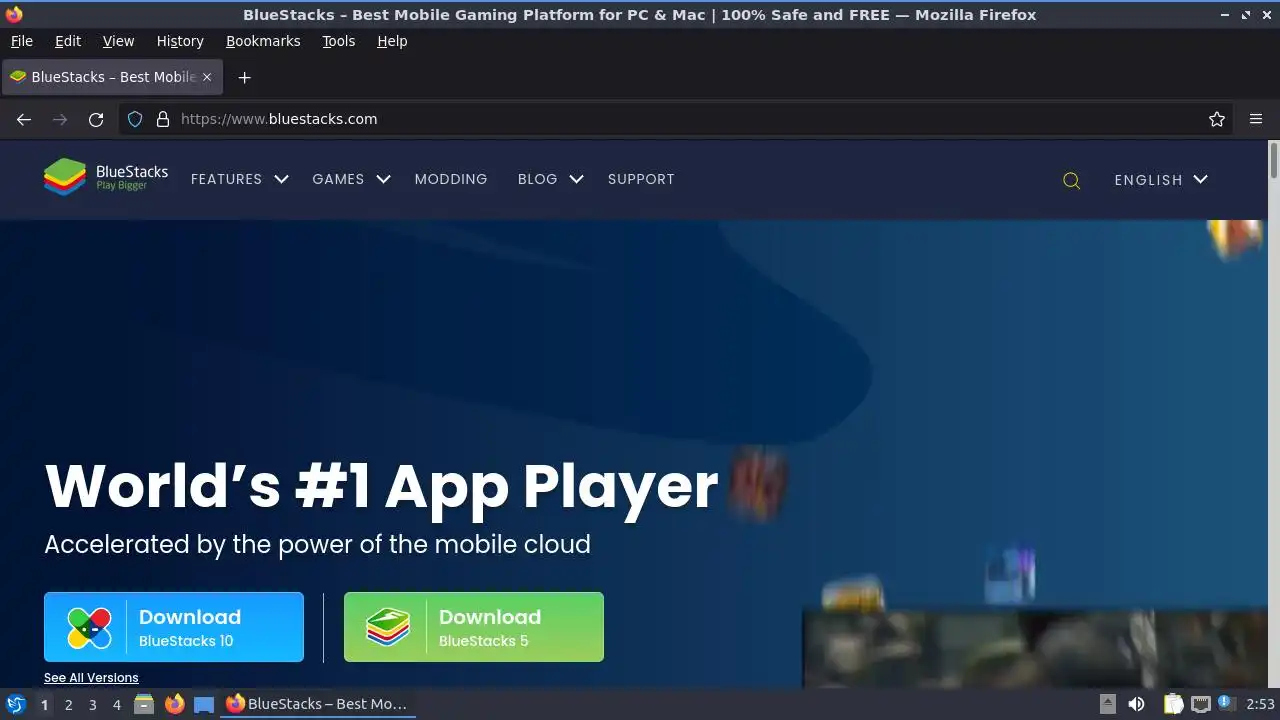The image size is (1280, 720).
Task: Launch Firefox from taskbar quick launcher
Action: point(174,704)
